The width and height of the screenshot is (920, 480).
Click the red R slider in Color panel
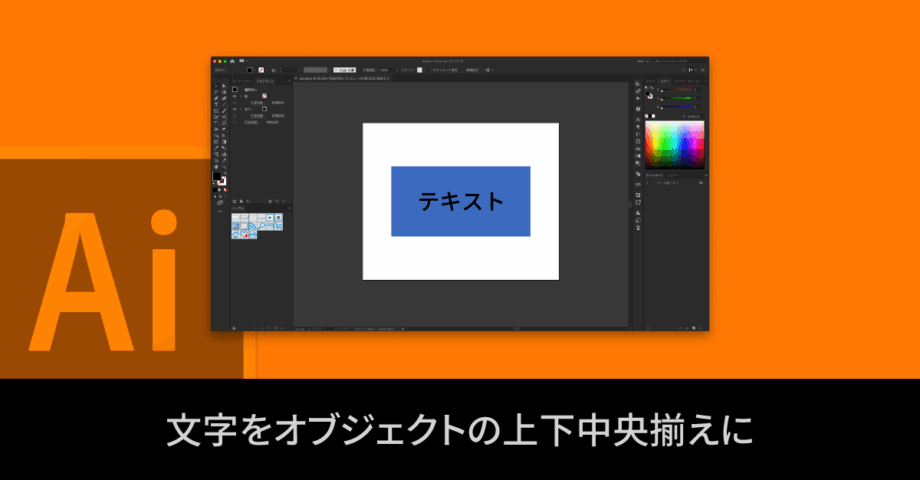click(676, 89)
